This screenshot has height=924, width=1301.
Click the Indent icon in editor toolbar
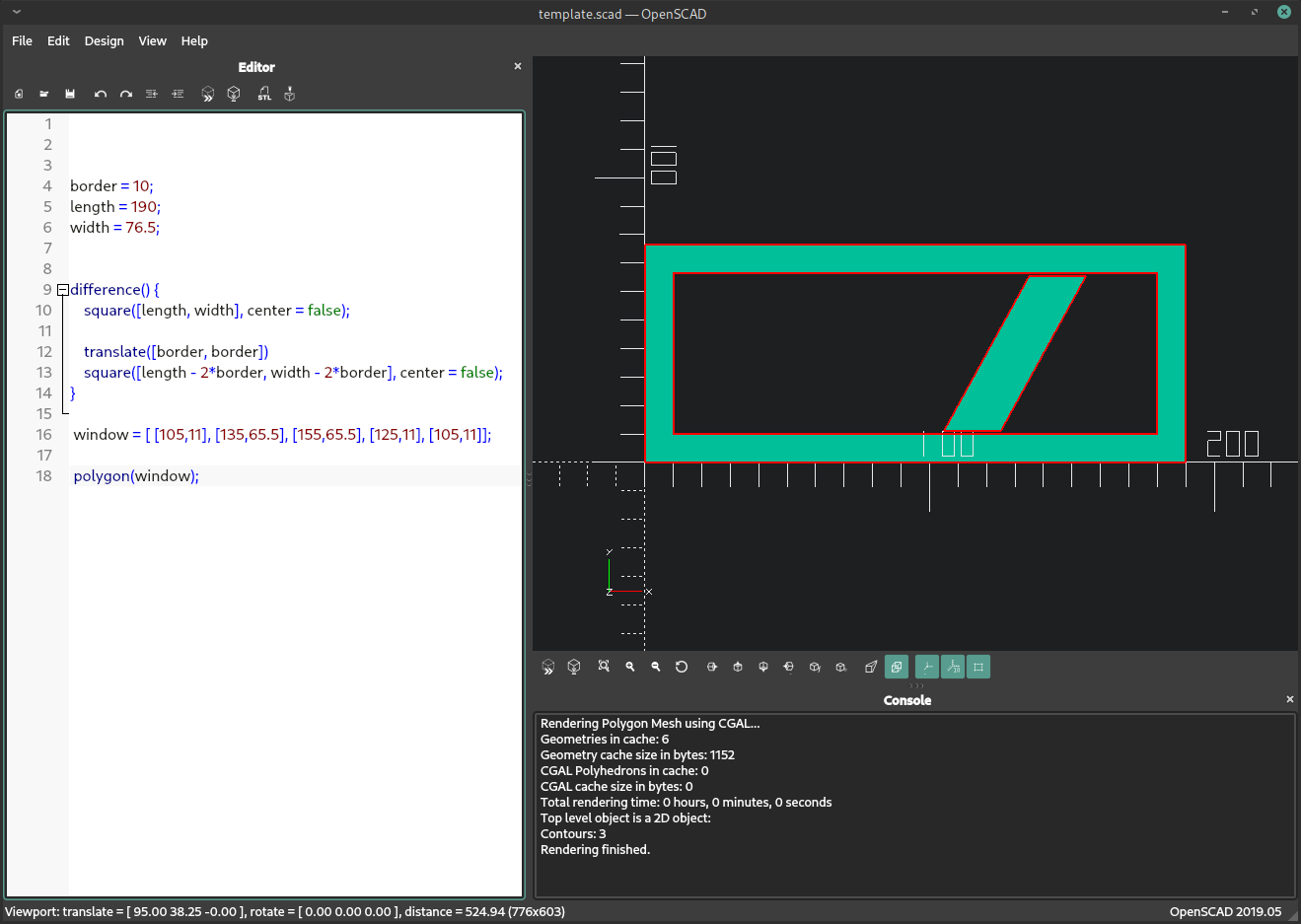click(178, 94)
